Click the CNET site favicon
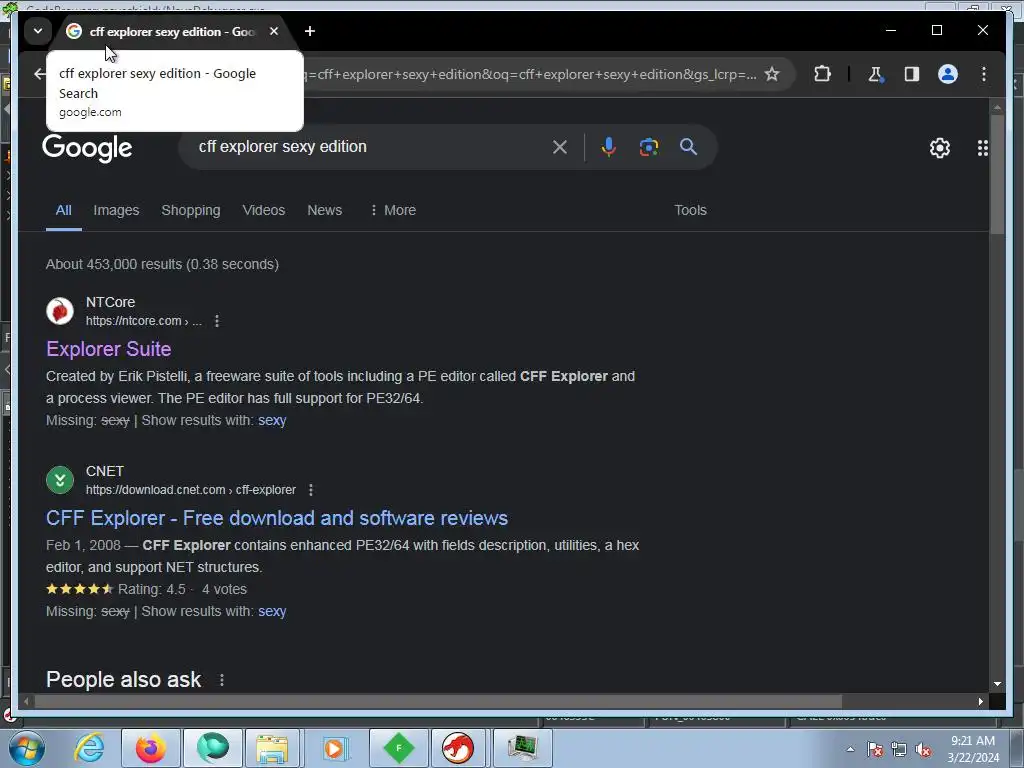This screenshot has height=768, width=1024. pyautogui.click(x=60, y=480)
